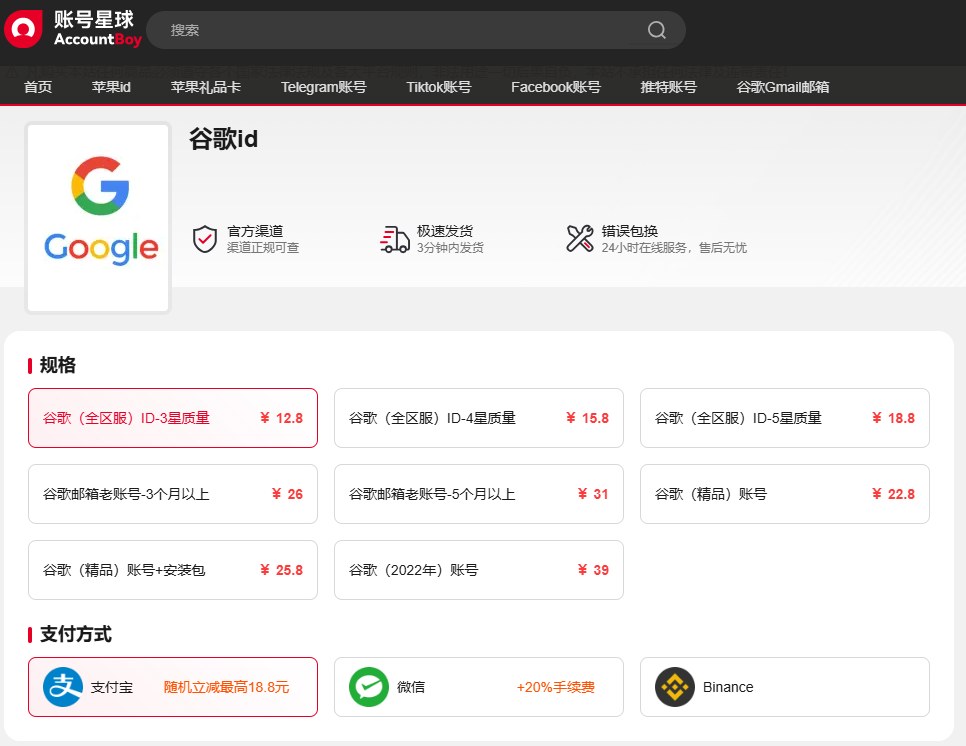Click the Alipay logo icon
Screen dimensions: 966x746
pyautogui.click(x=62, y=687)
